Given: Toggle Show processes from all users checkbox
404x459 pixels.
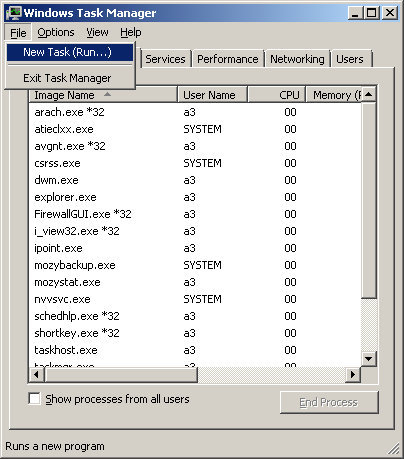Looking at the screenshot, I should [35, 399].
